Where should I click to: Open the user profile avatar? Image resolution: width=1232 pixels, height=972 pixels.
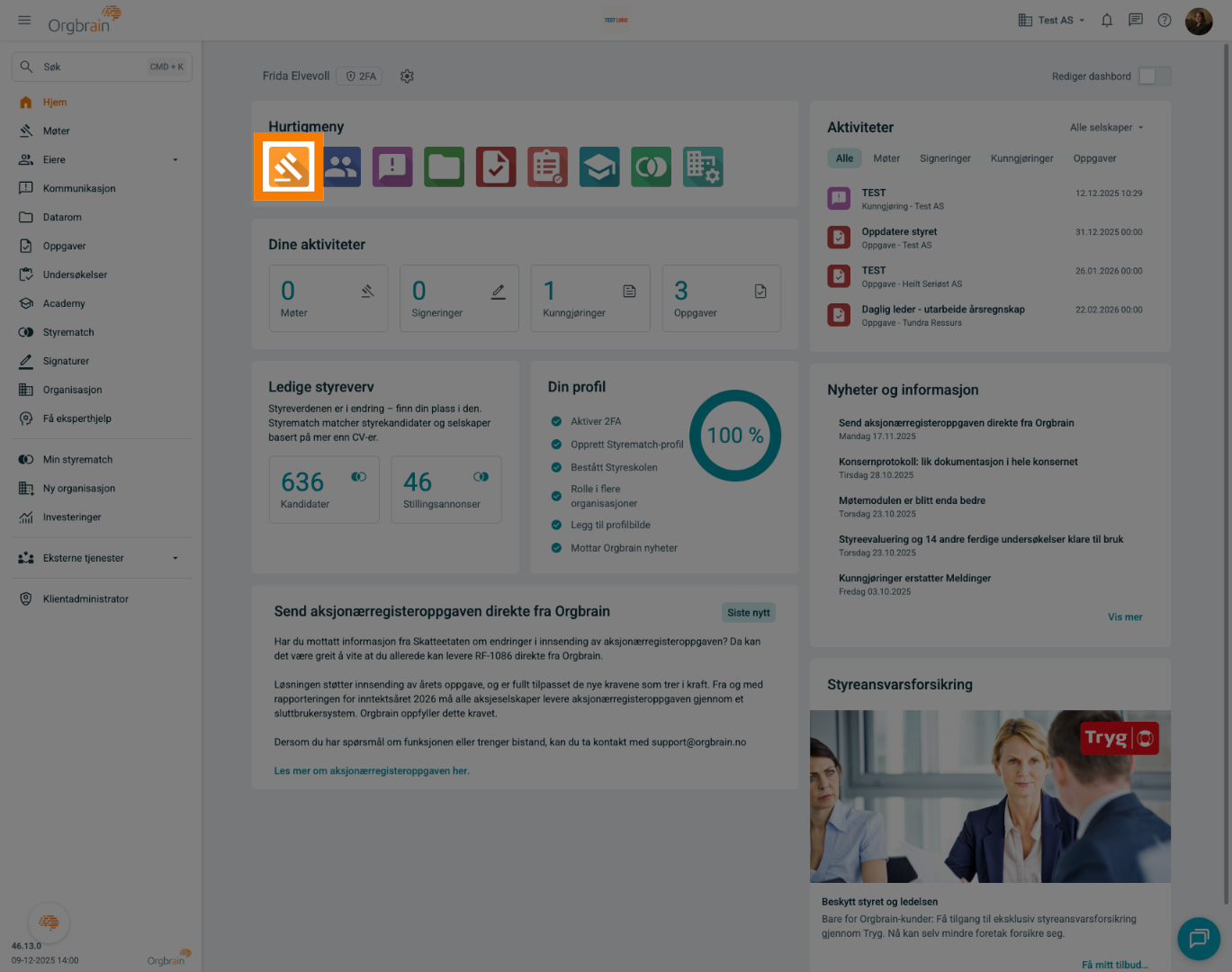coord(1199,21)
